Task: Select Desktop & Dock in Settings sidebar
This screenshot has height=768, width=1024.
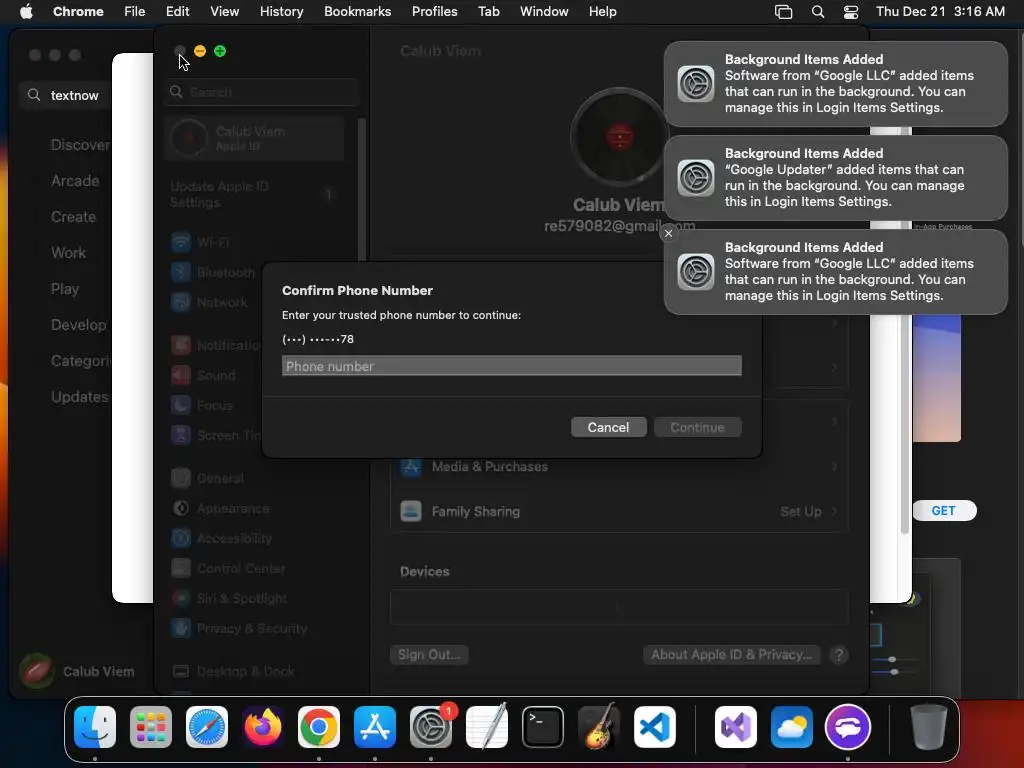Action: click(x=232, y=671)
